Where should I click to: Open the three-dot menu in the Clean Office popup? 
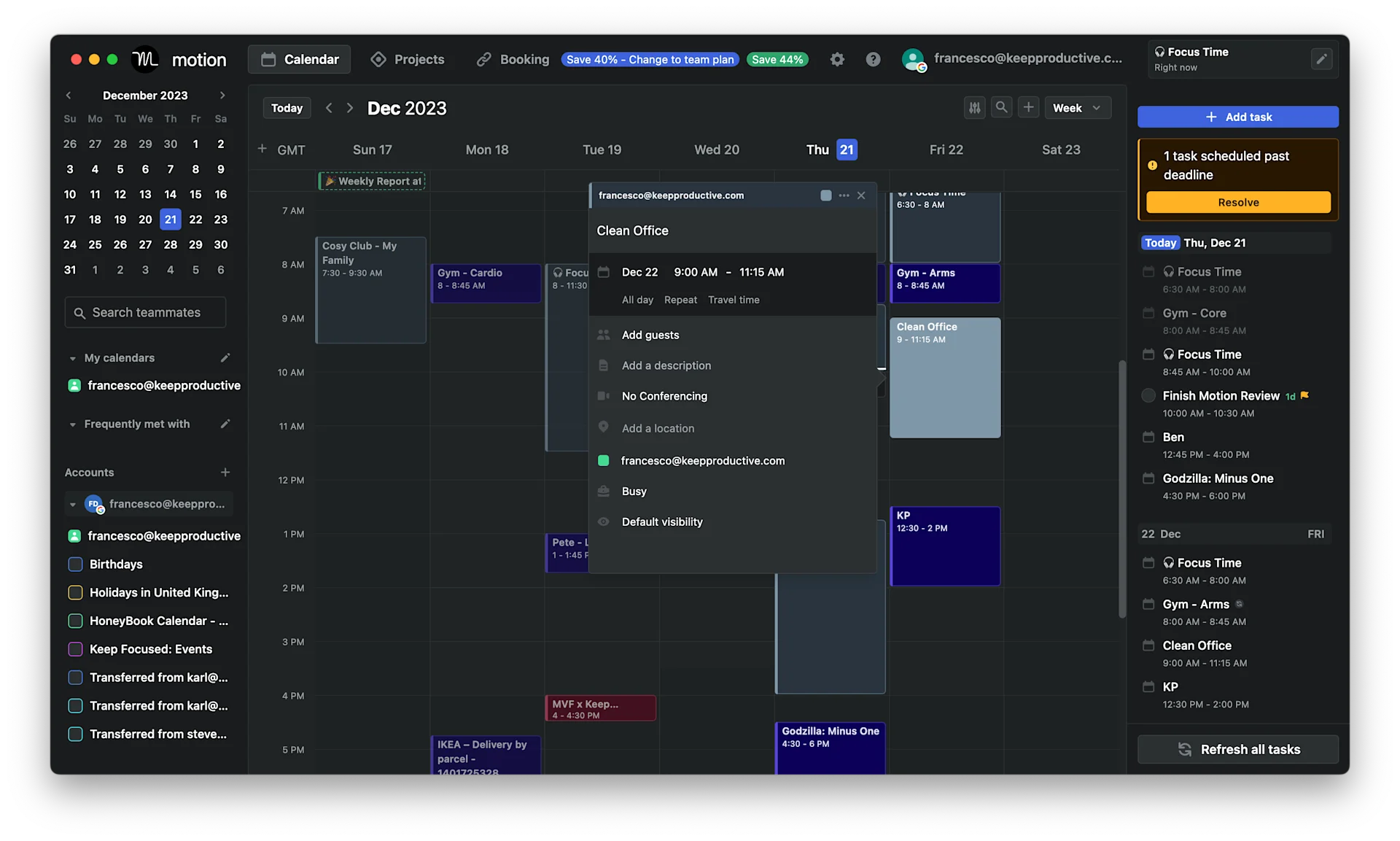[x=844, y=195]
